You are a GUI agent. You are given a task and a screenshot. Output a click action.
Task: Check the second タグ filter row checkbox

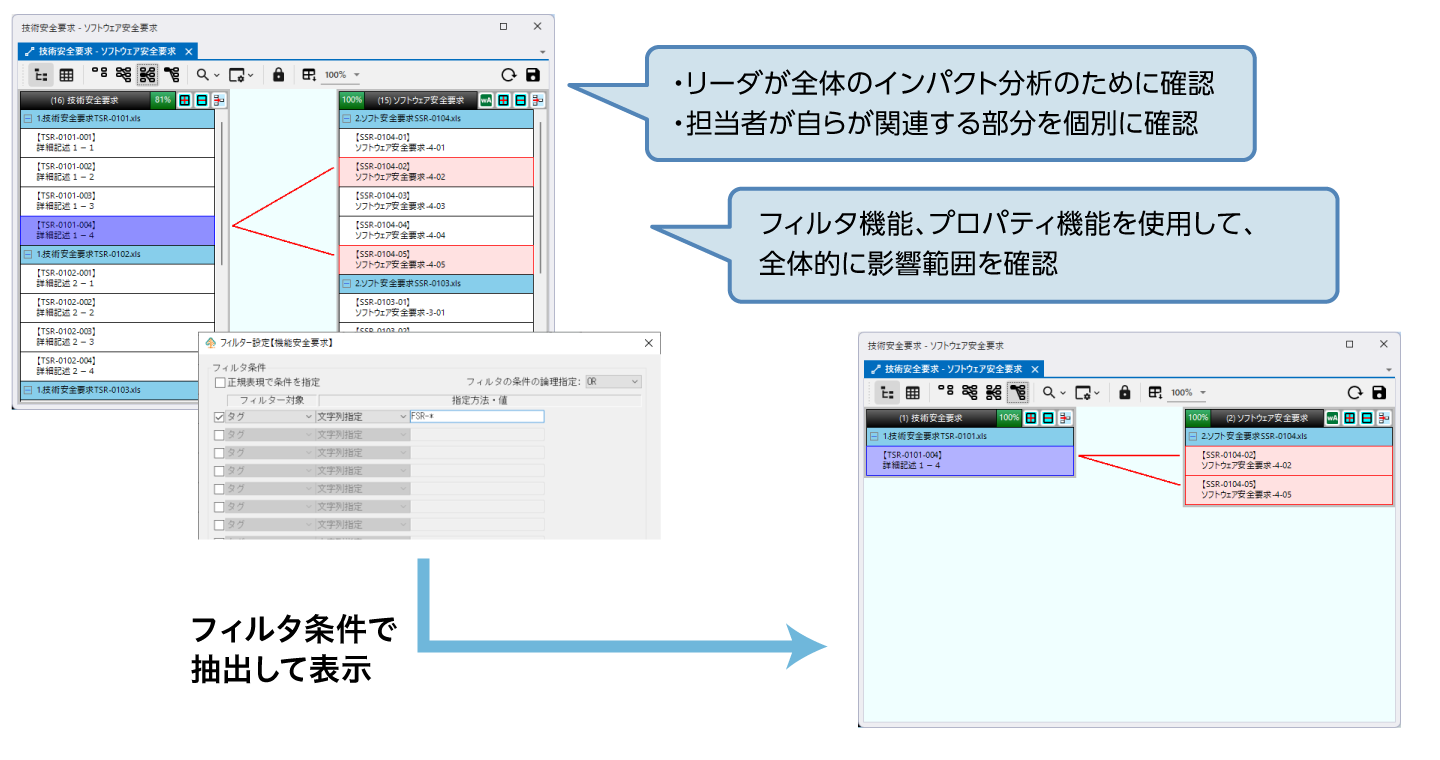[218, 434]
